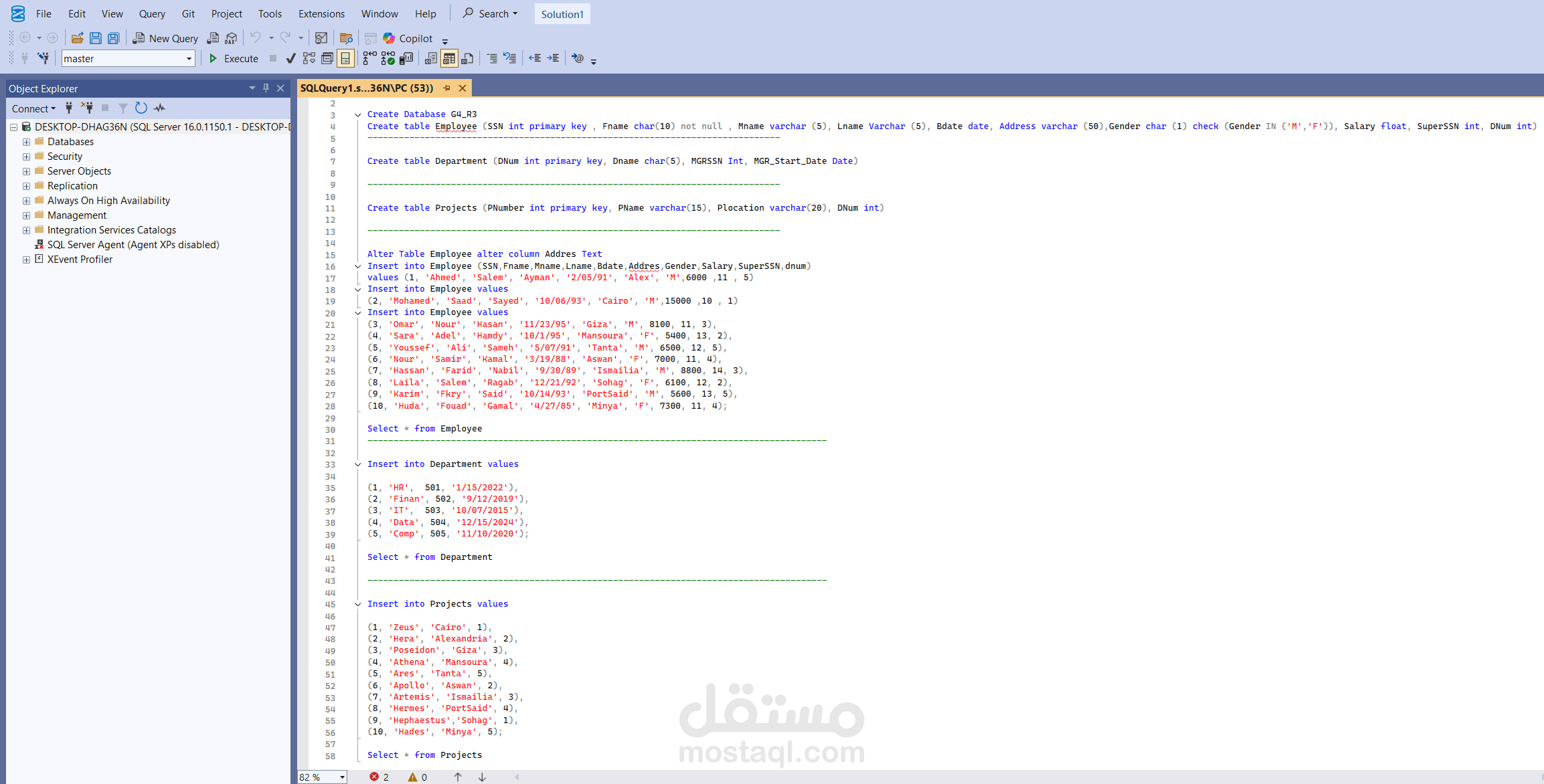Click Uncomment Selected Lines icon
Image resolution: width=1544 pixels, height=784 pixels.
tap(510, 58)
